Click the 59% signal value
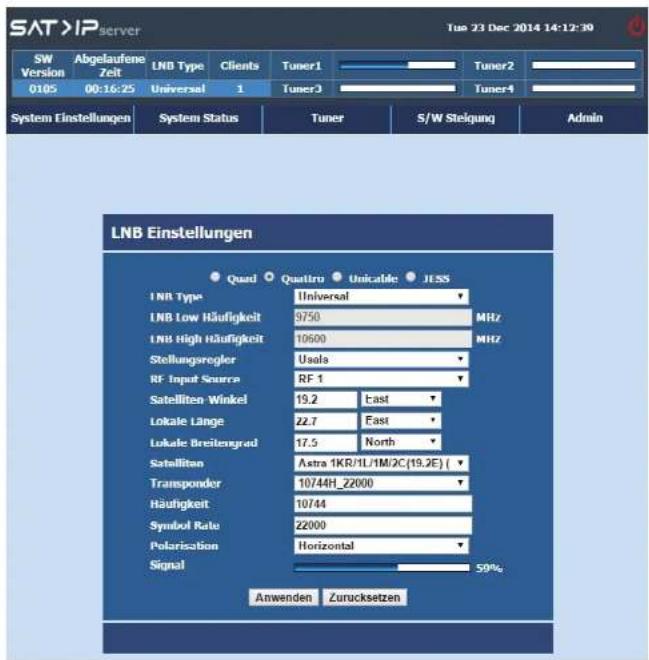The image size is (649, 660). tap(489, 568)
